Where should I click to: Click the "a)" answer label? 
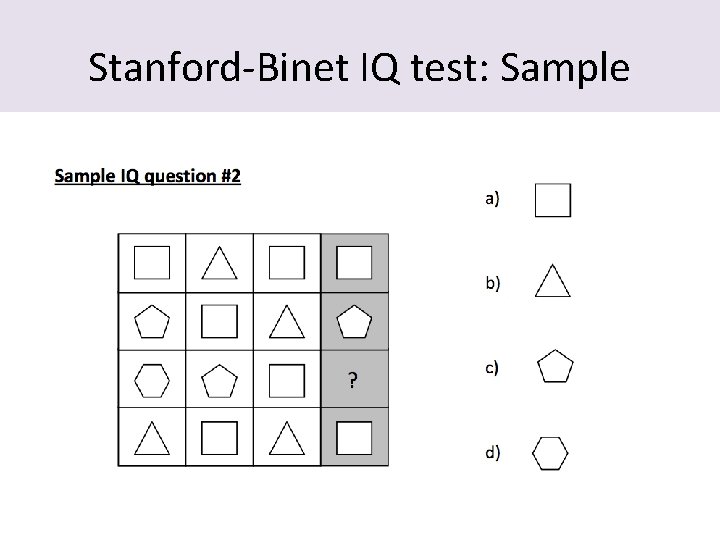pos(493,199)
